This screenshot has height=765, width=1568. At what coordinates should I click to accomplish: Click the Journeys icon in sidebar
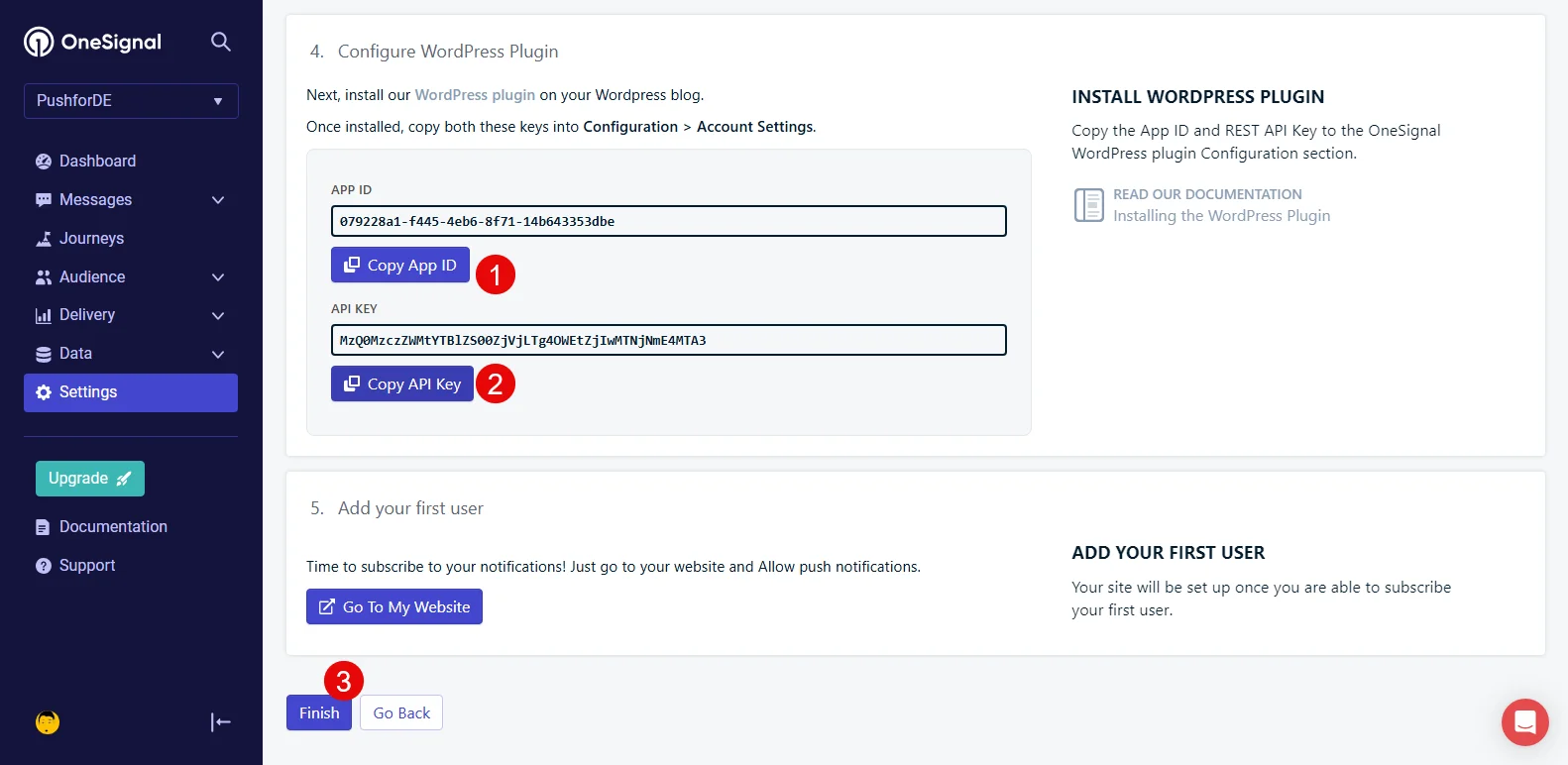pos(44,239)
